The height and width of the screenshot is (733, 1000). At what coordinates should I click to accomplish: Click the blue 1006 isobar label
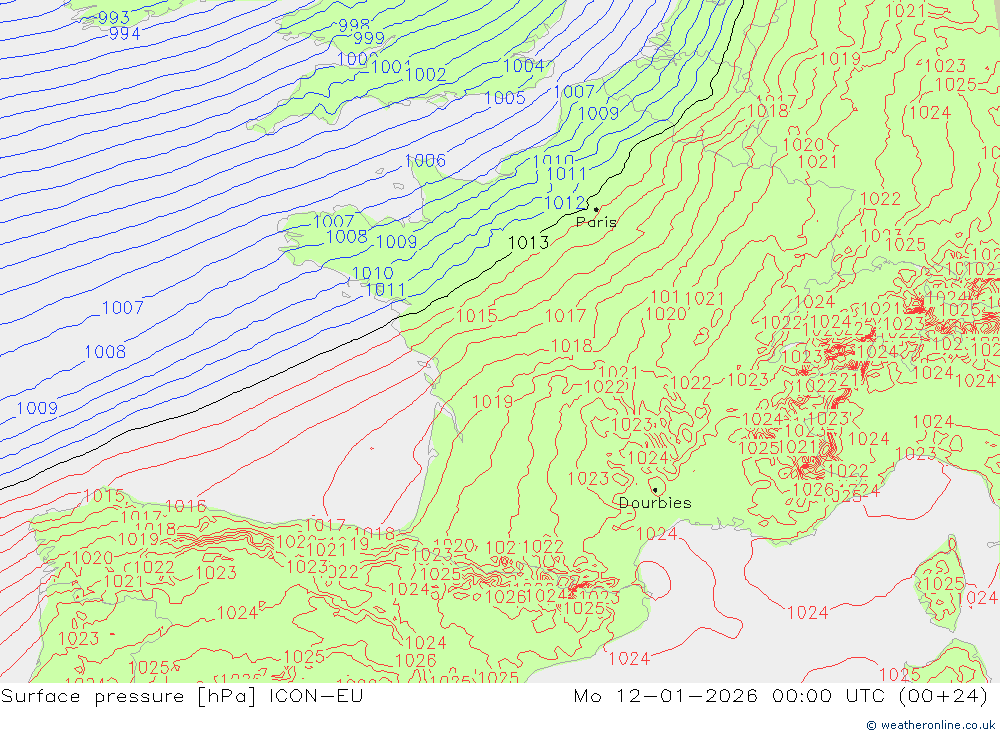(x=425, y=161)
